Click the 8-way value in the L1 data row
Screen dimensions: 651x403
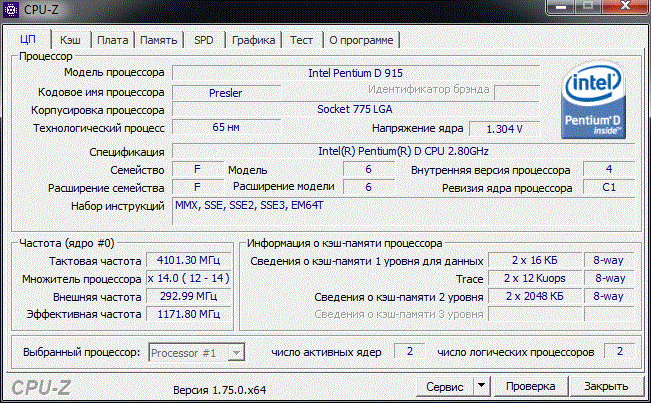coord(609,260)
